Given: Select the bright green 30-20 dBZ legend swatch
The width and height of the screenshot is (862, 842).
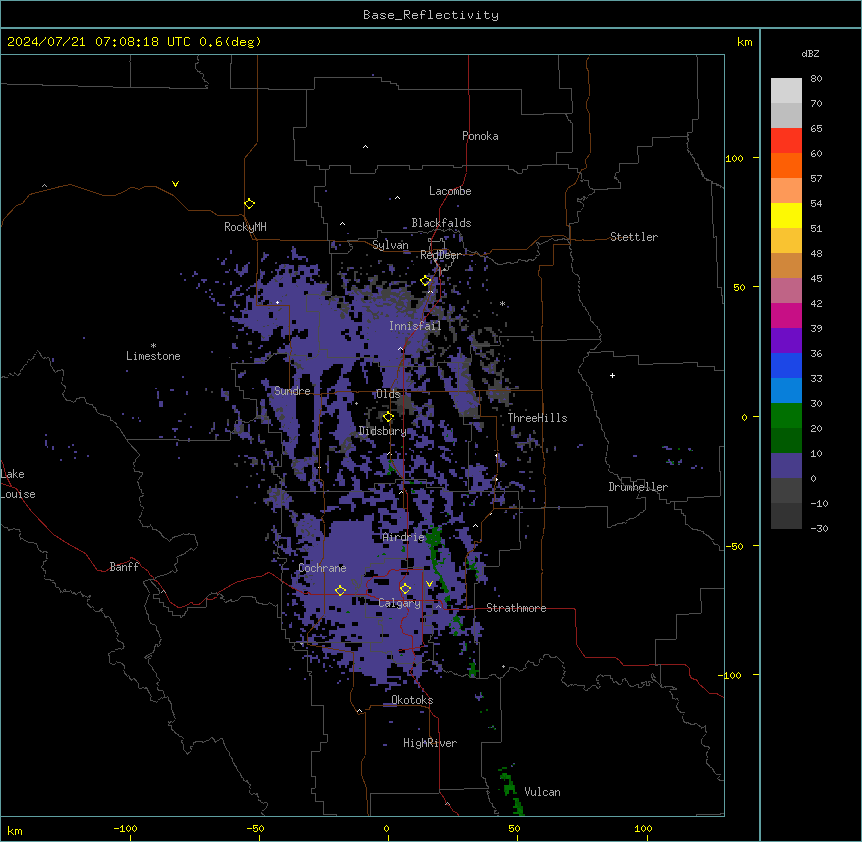Looking at the screenshot, I should [x=786, y=416].
